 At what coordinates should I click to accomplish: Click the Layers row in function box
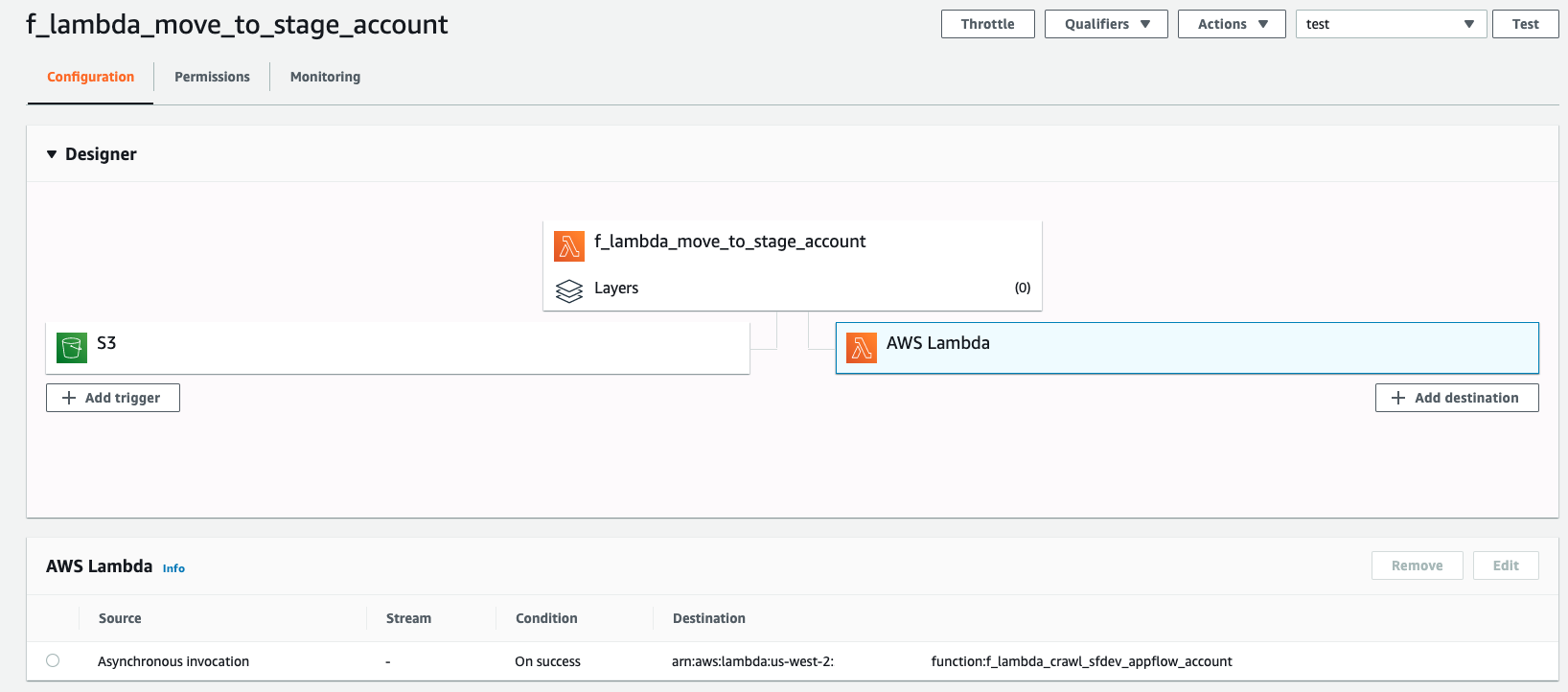(x=793, y=288)
